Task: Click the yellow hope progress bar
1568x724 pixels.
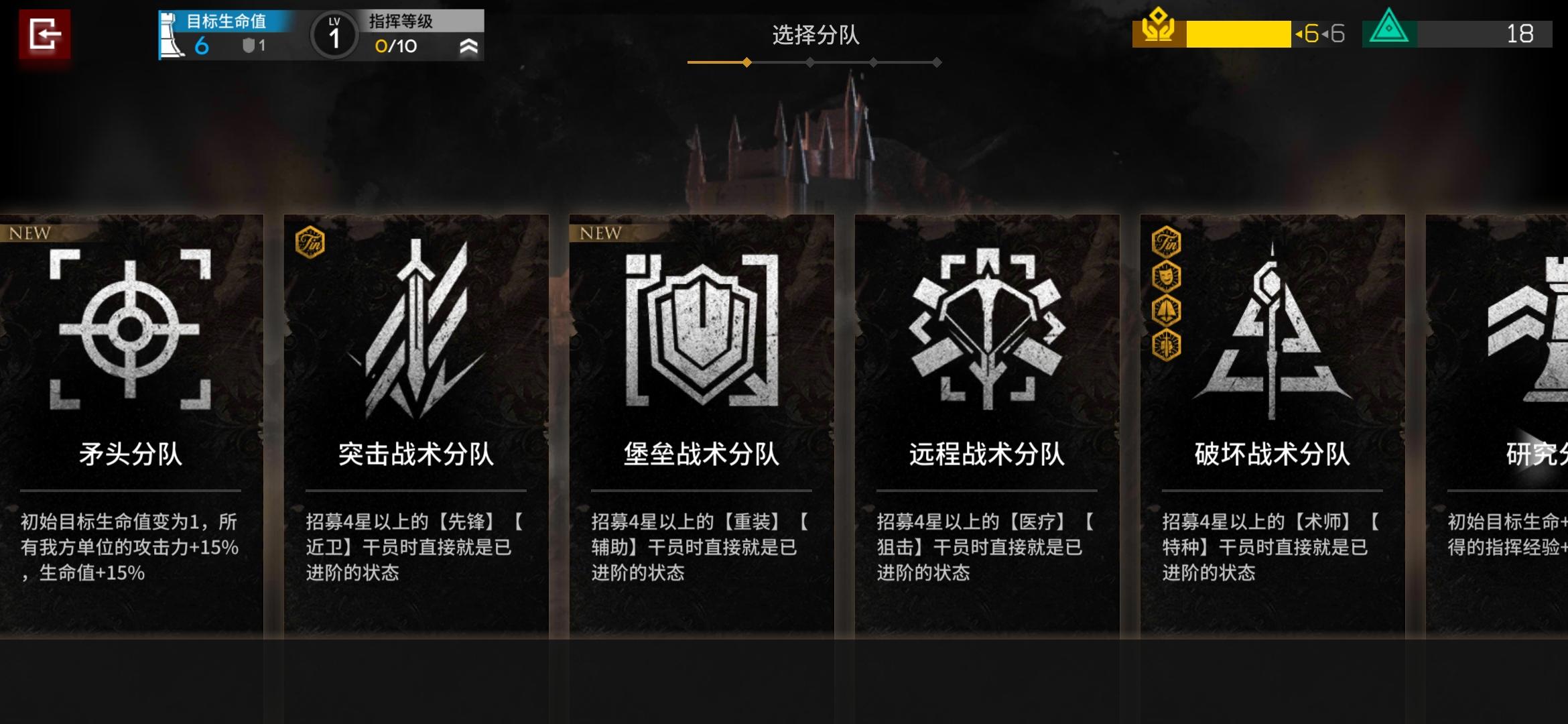Action: click(1238, 34)
